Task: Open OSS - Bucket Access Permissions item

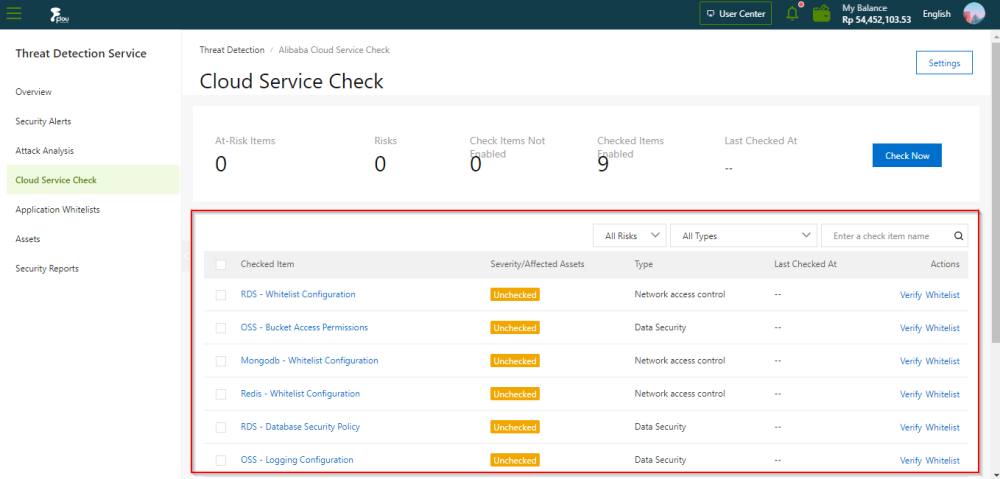Action: [304, 327]
